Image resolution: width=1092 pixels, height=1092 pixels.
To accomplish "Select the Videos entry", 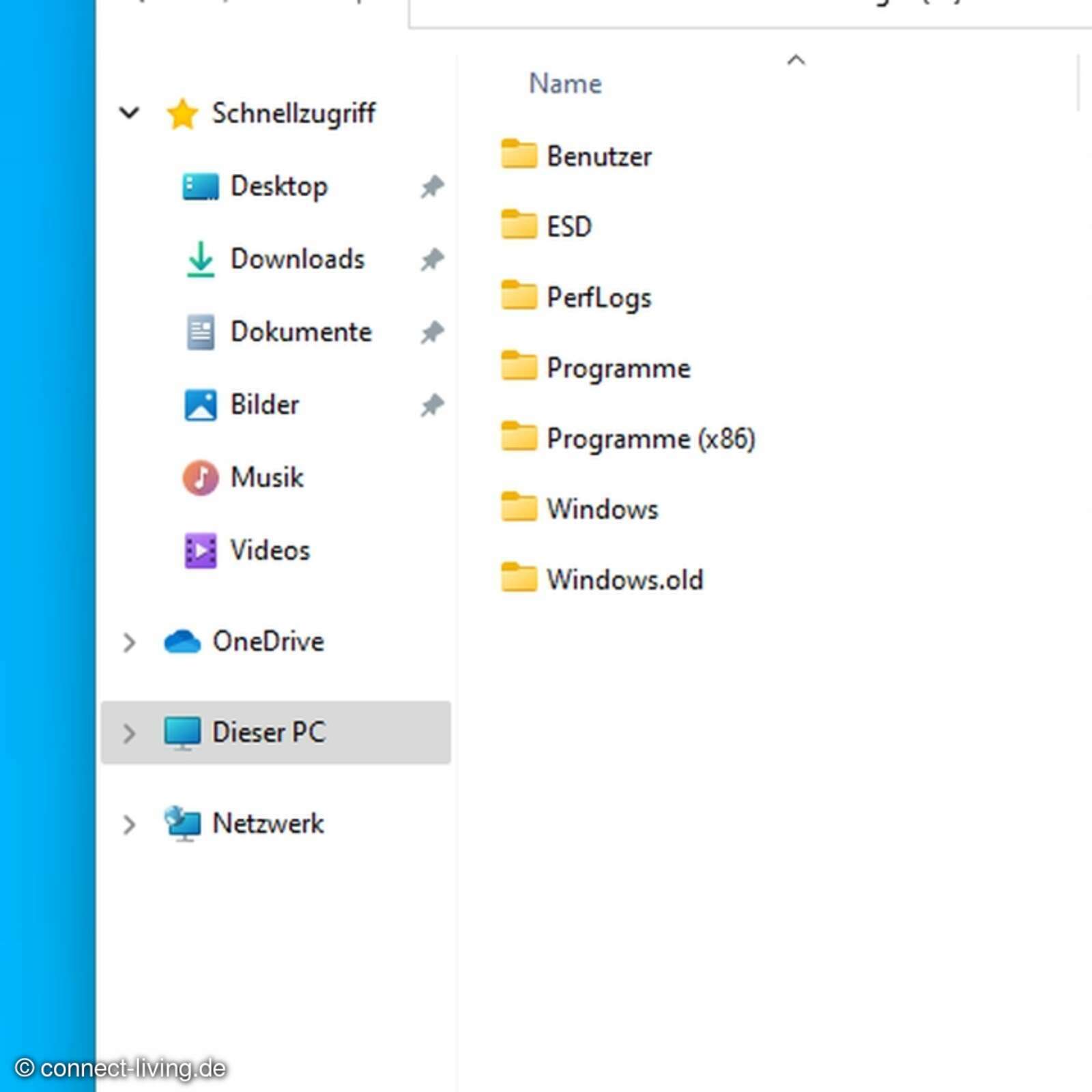I will tap(270, 550).
